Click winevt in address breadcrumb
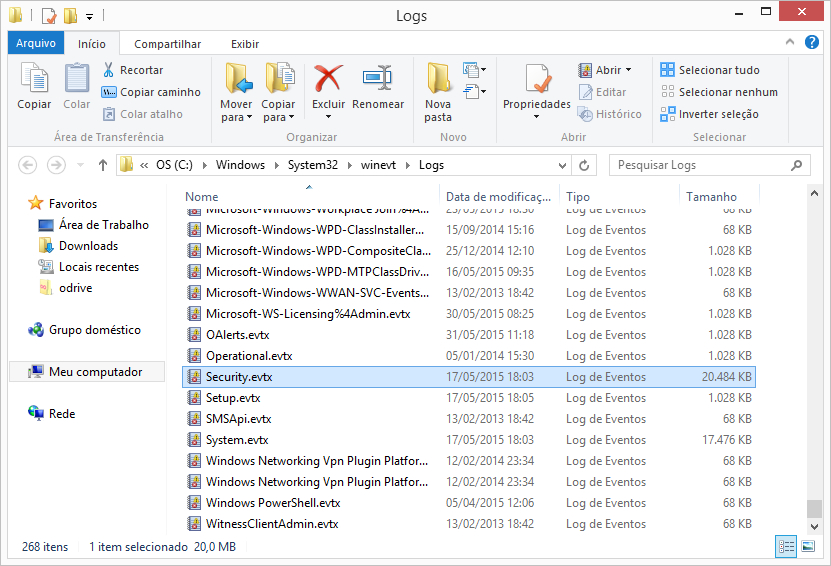 [x=378, y=165]
